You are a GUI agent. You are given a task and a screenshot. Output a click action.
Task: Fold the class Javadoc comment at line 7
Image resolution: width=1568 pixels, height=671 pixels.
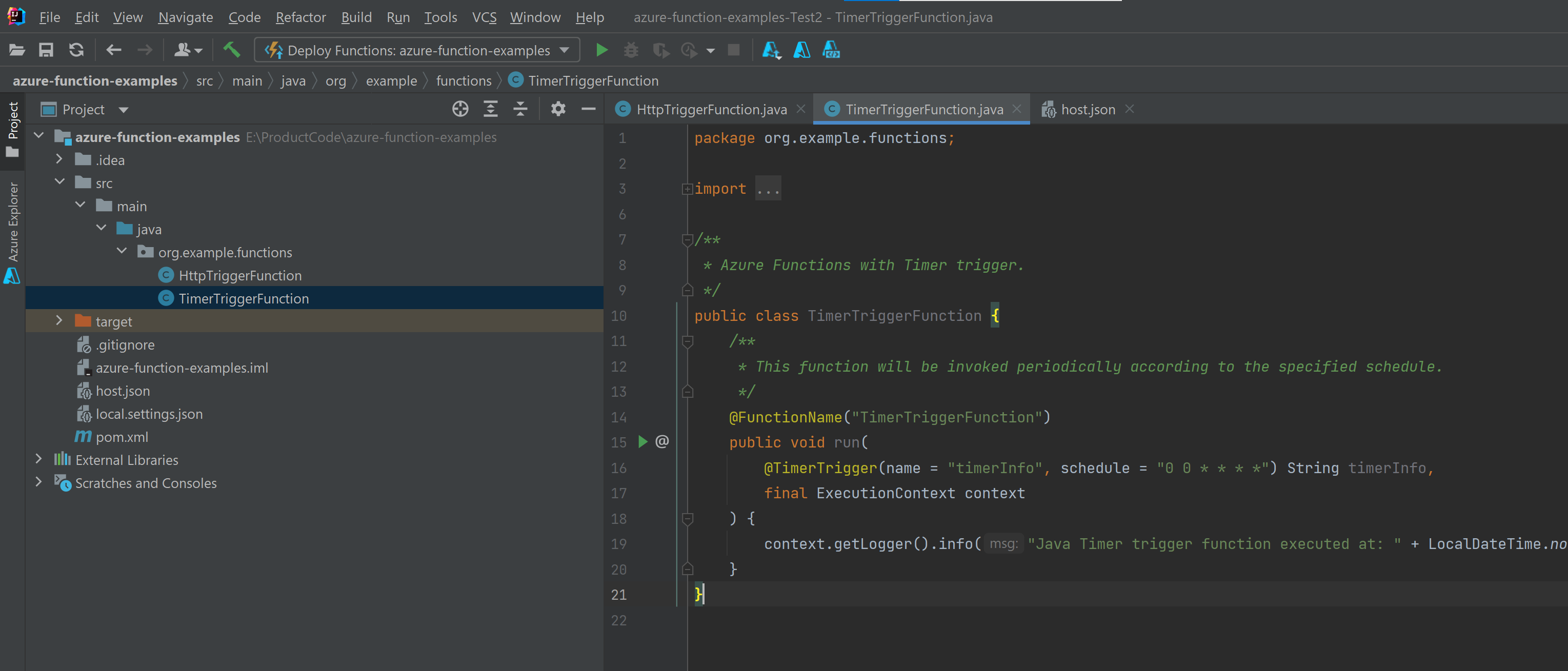coord(687,240)
